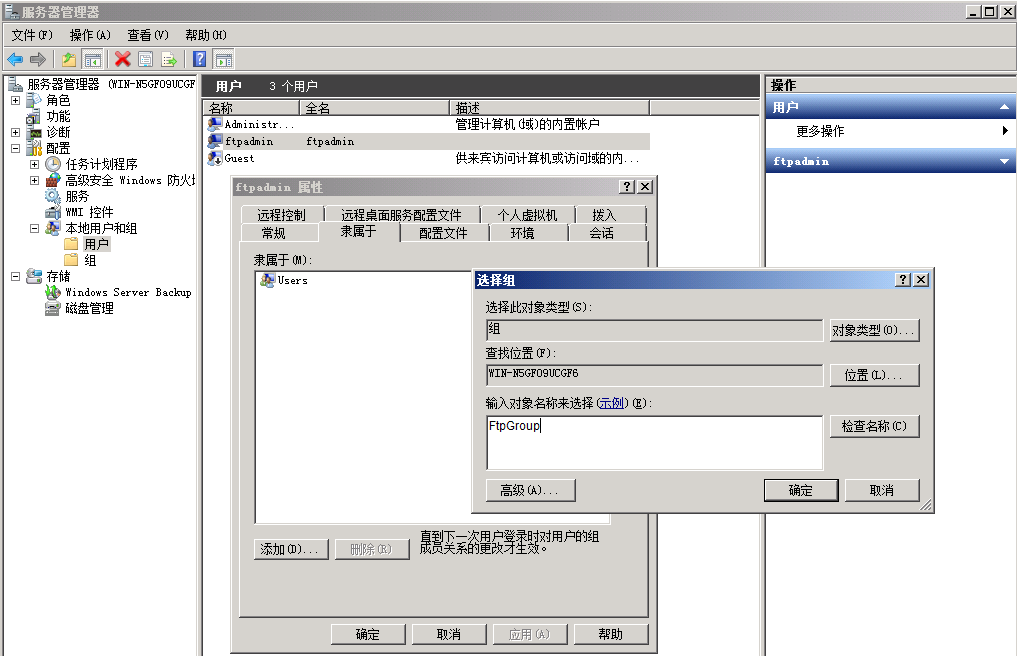Click the 添加(D)... button
1017x656 pixels.
click(x=291, y=550)
